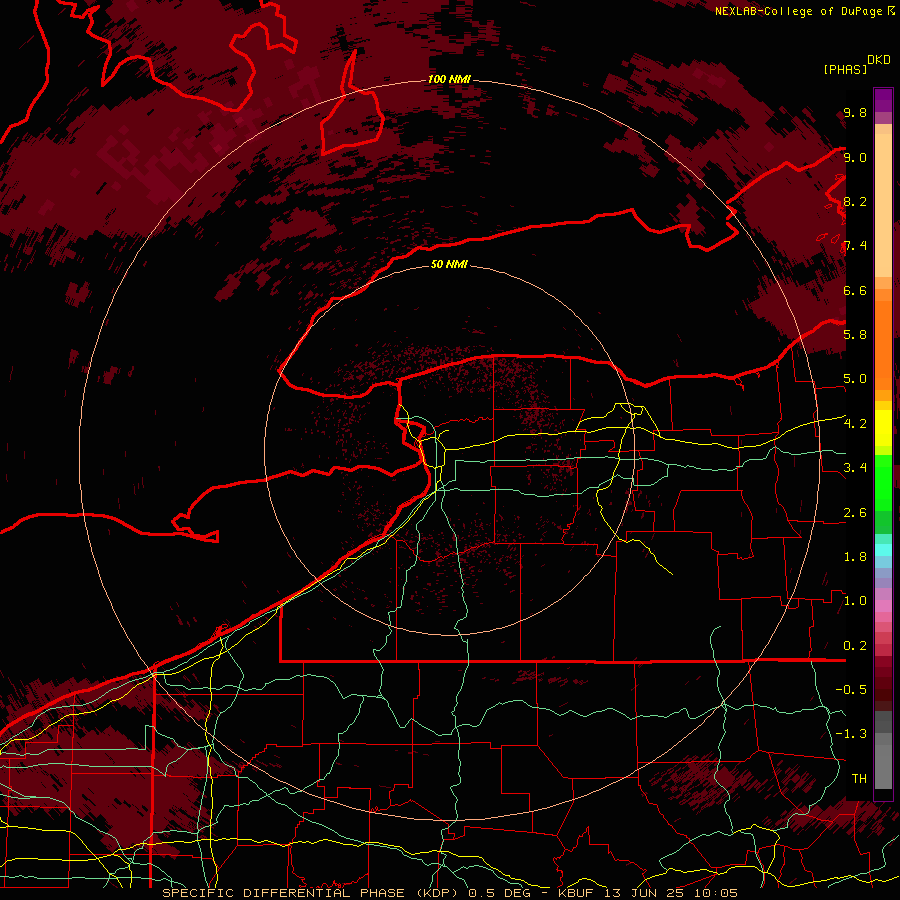Click the KDP product caption at the bottom

450,893
